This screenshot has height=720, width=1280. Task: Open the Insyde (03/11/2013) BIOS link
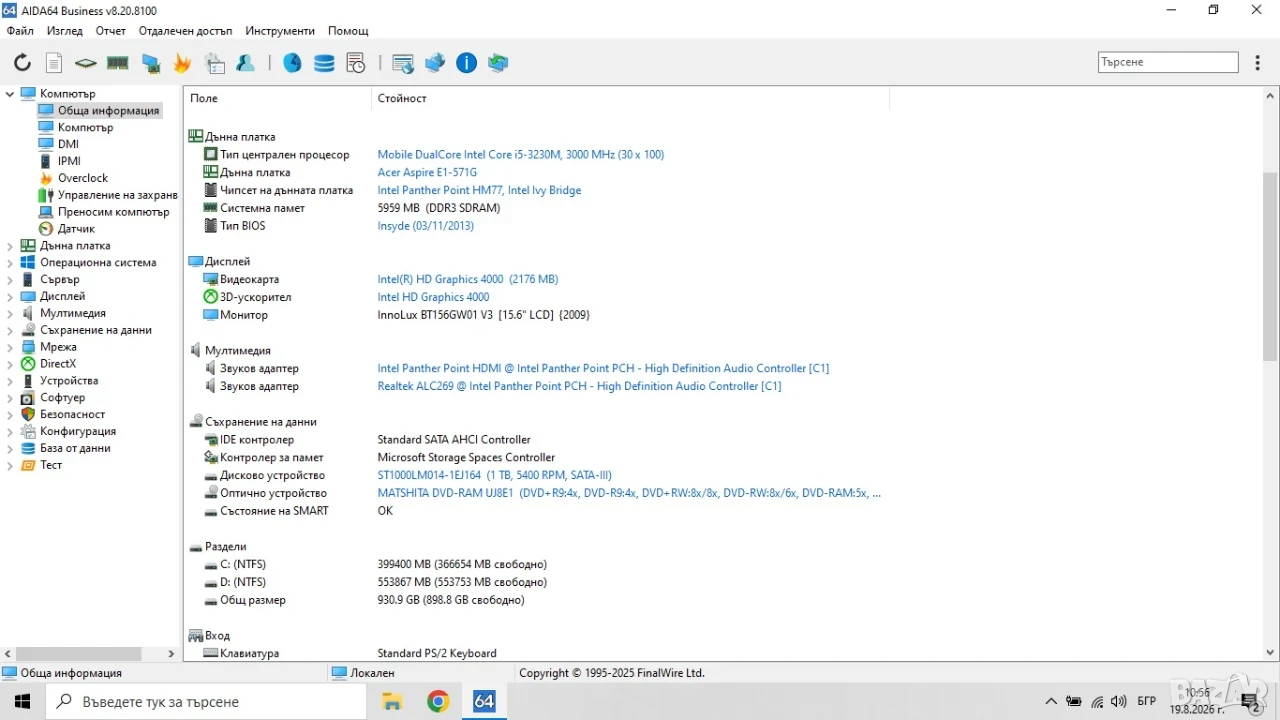[x=425, y=226]
